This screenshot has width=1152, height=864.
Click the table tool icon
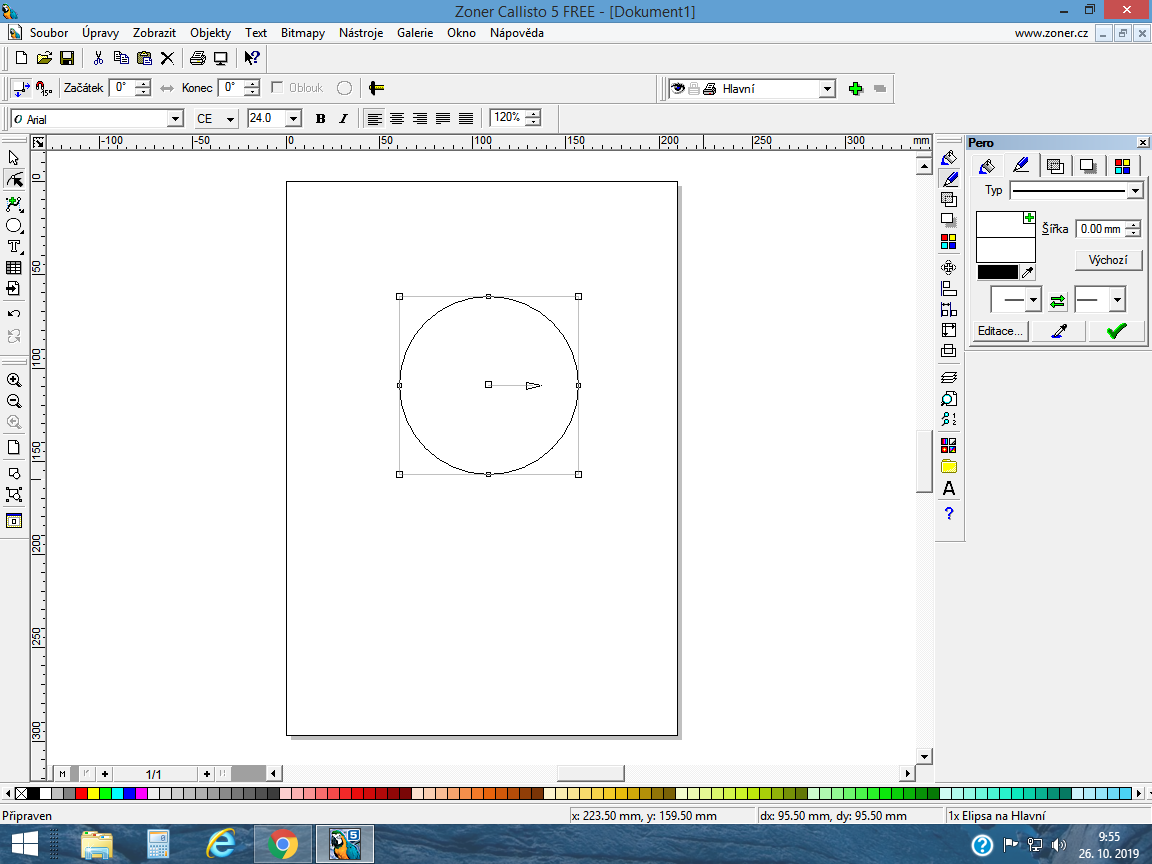coord(14,268)
